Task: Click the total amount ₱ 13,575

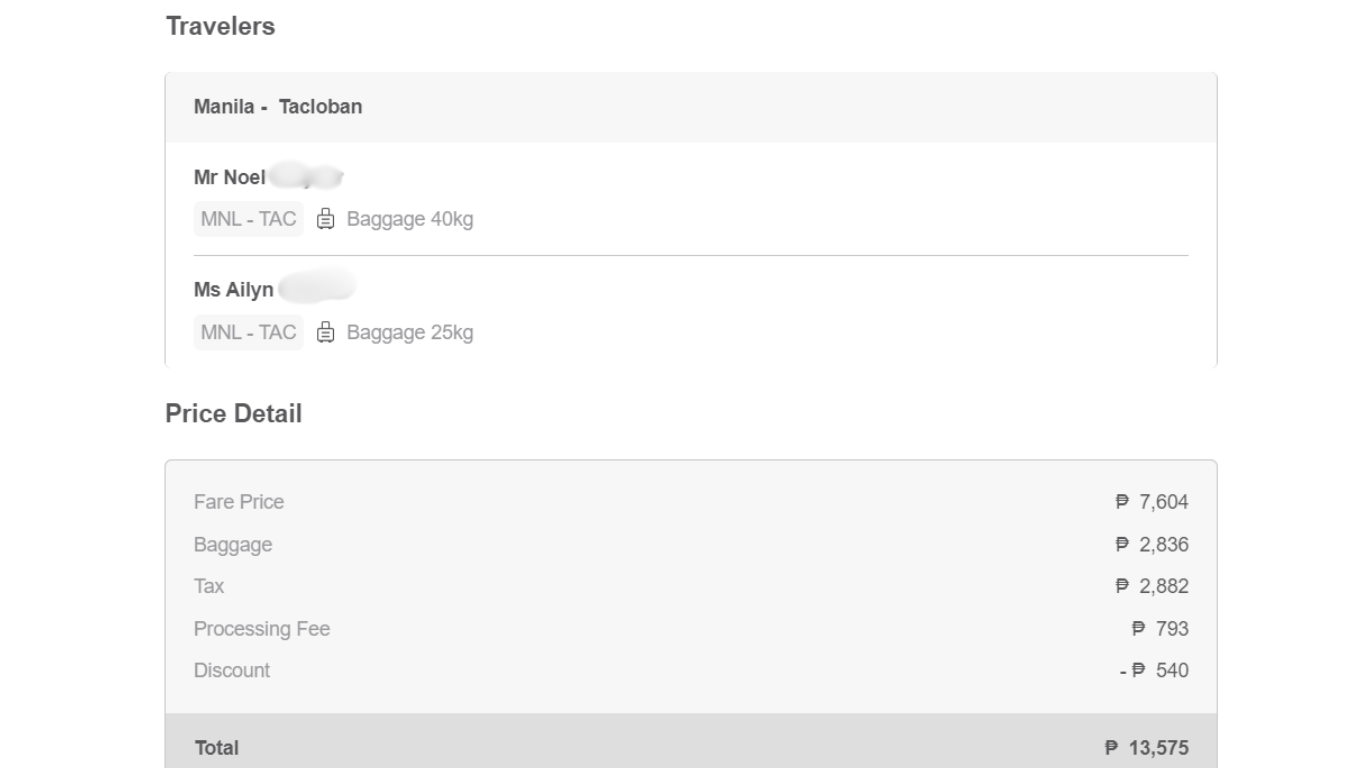Action: coord(1147,748)
